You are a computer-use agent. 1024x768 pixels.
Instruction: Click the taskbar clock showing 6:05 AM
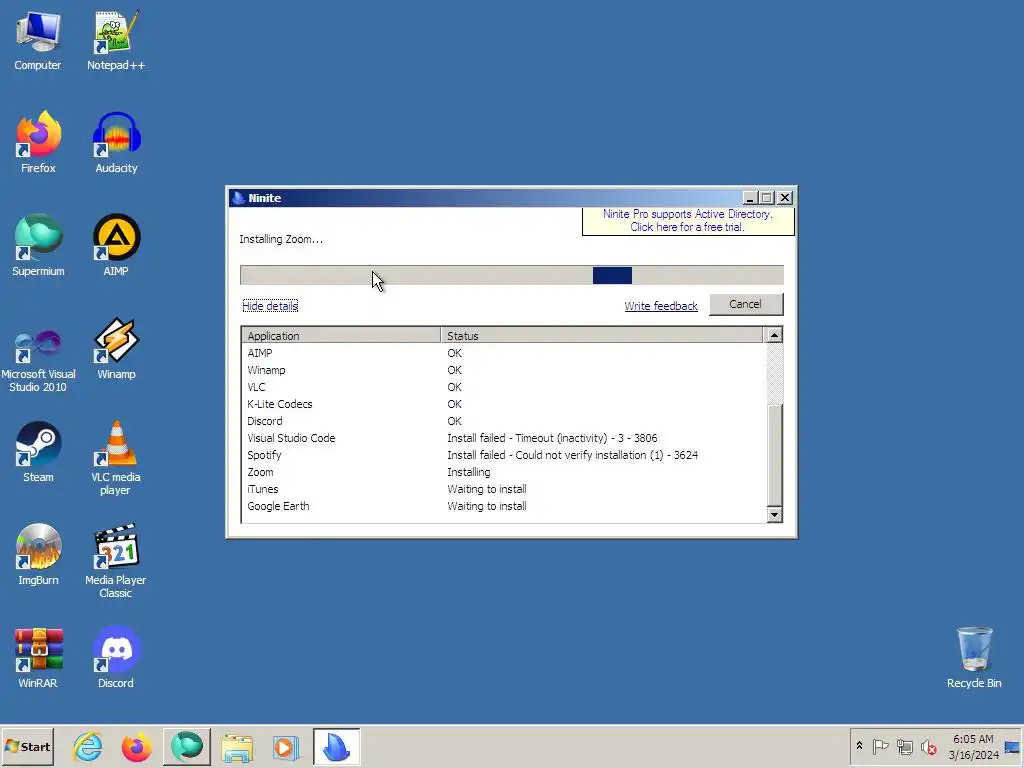(x=973, y=746)
